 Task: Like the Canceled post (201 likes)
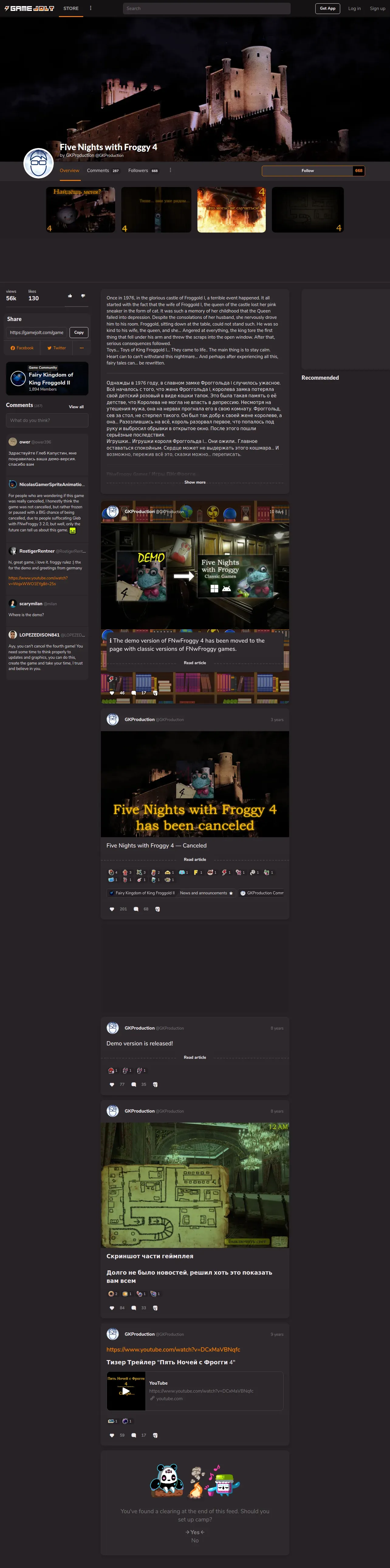click(x=111, y=909)
